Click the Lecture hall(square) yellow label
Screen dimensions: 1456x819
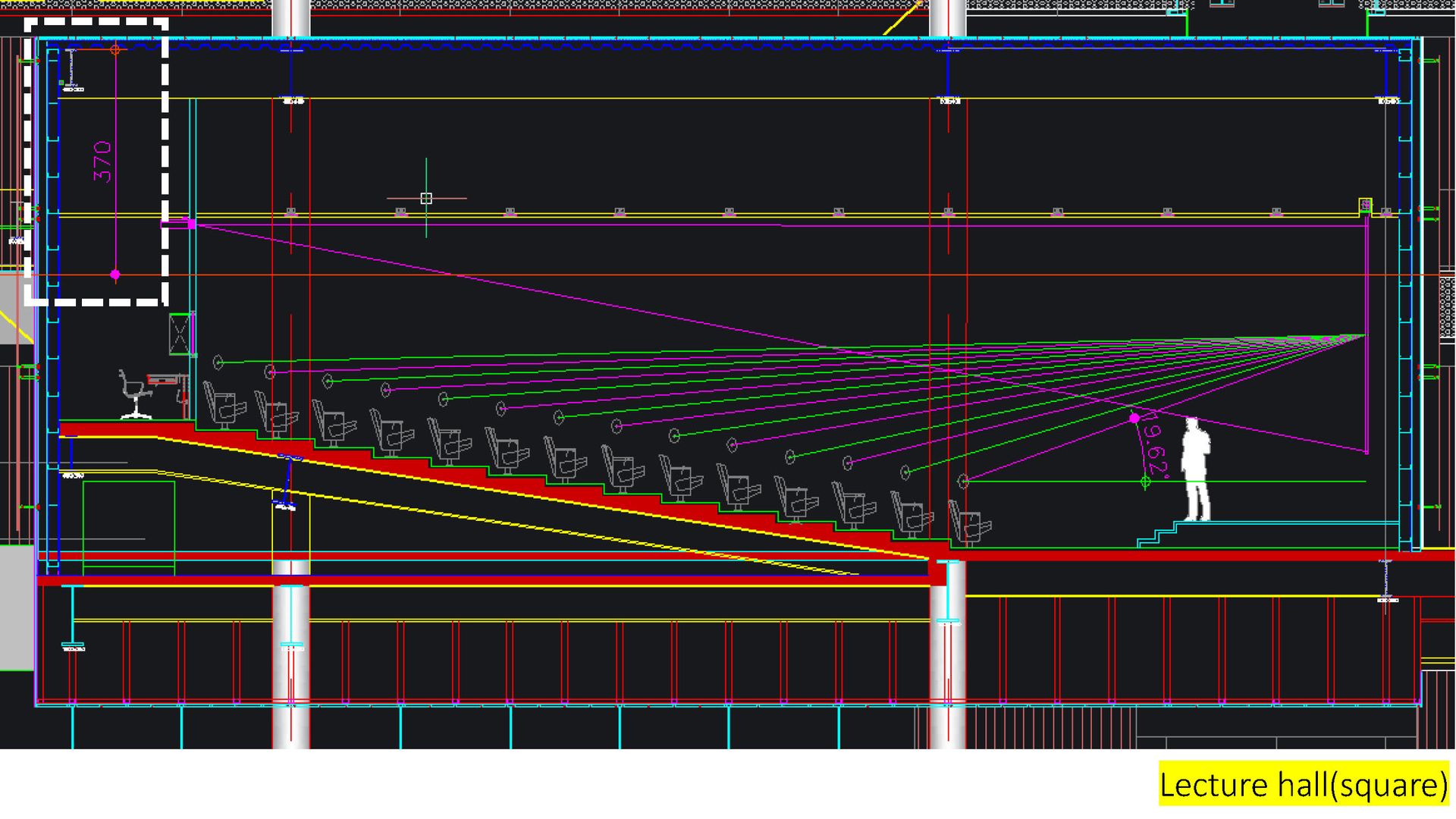coord(1304,785)
